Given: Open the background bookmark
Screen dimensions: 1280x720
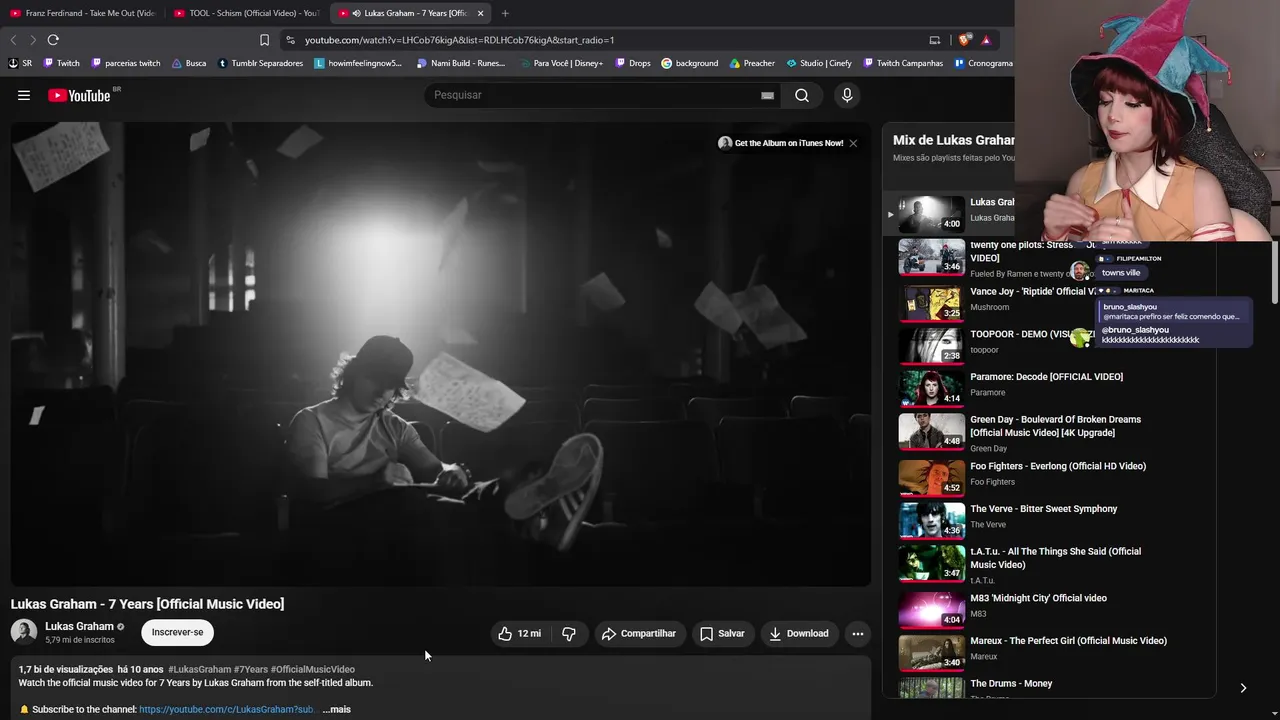Looking at the screenshot, I should coord(689,63).
